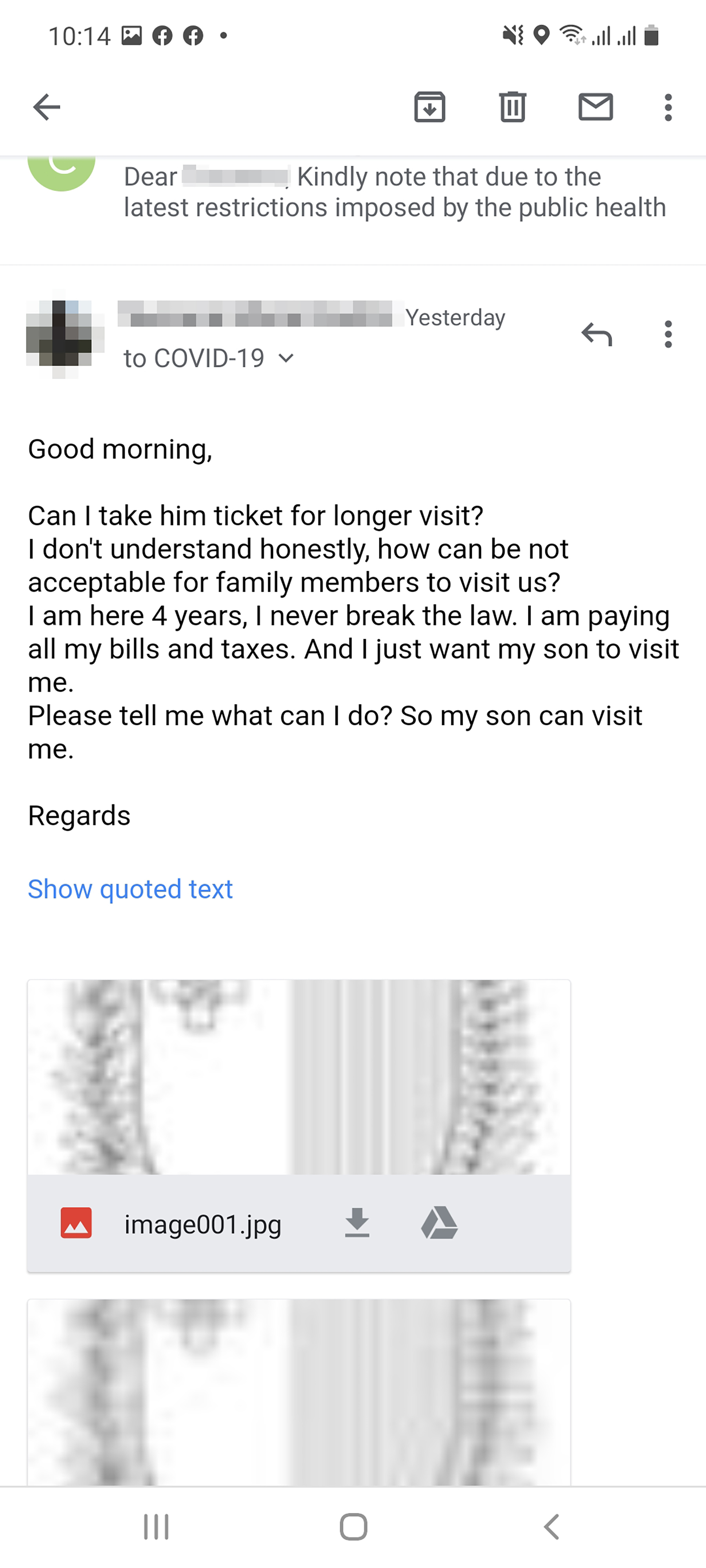Mark the email as unread
This screenshot has height=1568, width=706.
pos(595,108)
